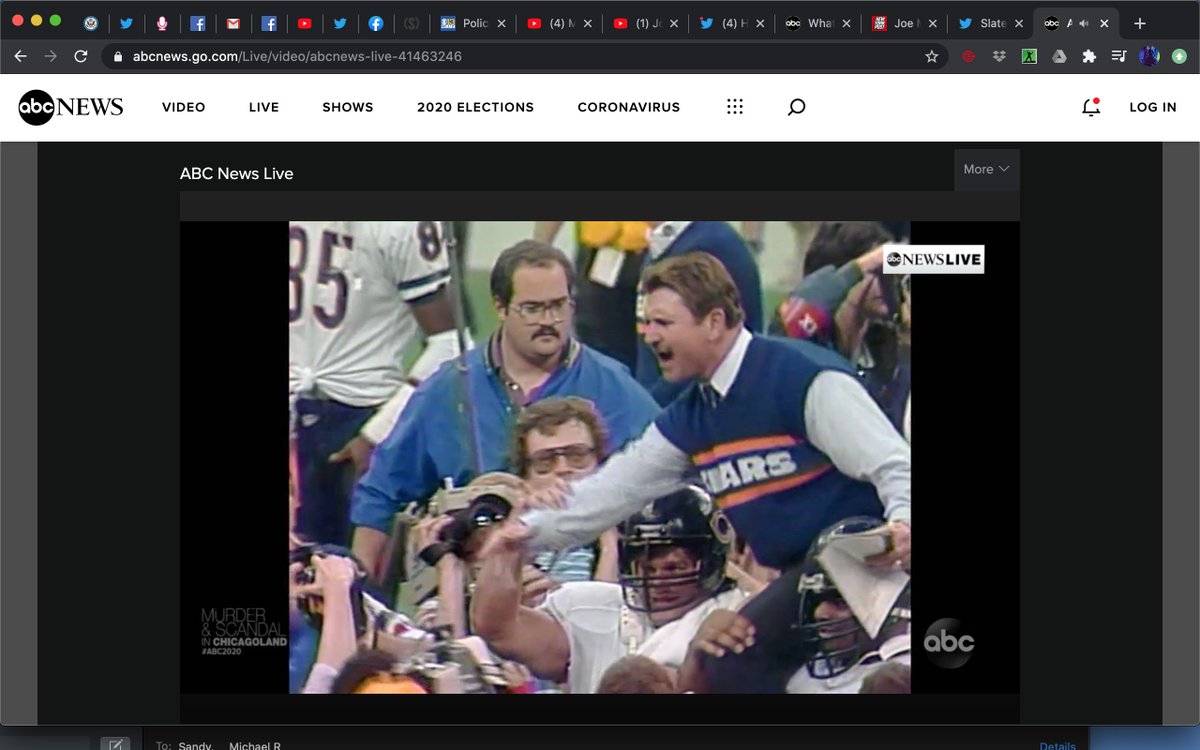The width and height of the screenshot is (1200, 750).
Task: Click the compose message button in Messages
Action: [115, 744]
